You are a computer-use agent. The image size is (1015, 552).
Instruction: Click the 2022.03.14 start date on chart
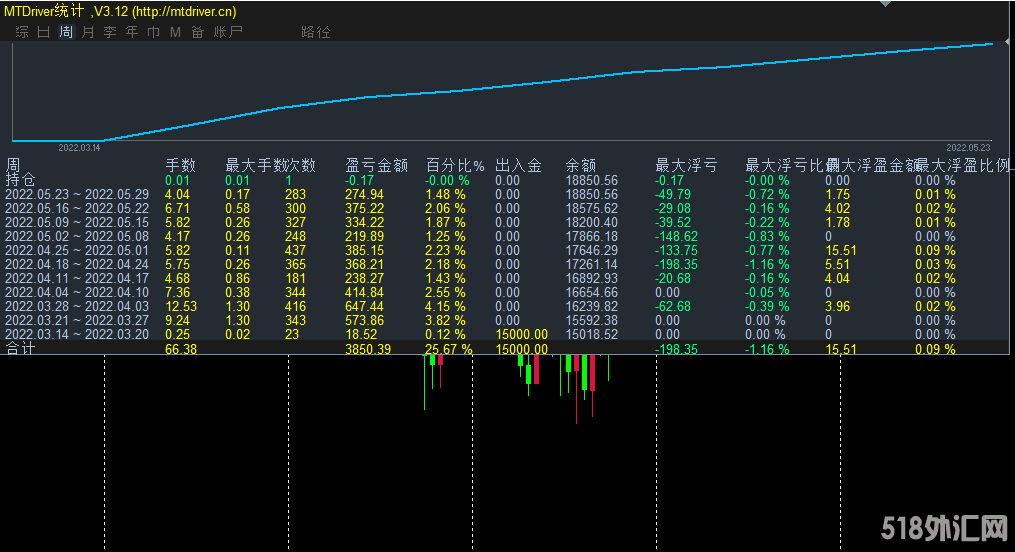click(79, 147)
